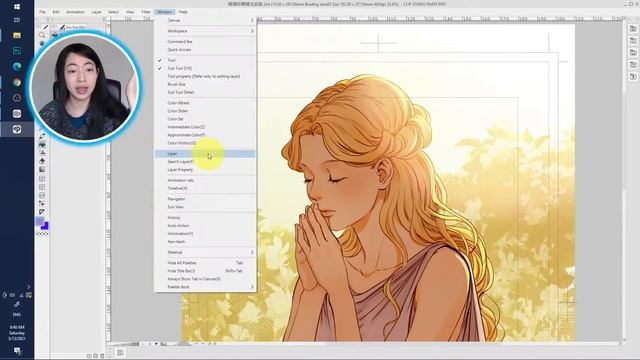
Task: Launch Google Chrome from the taskbar
Action: [17, 82]
